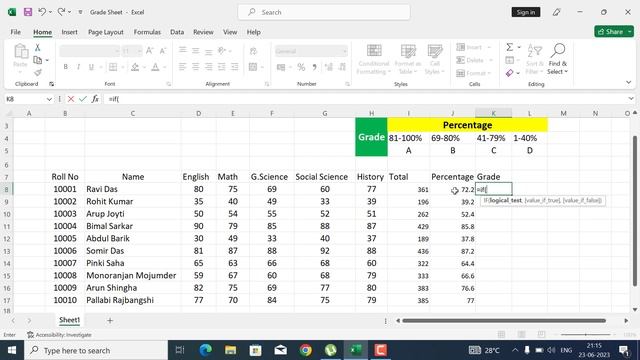Select the Sheet1 tab
The height and width of the screenshot is (360, 640).
click(69, 320)
